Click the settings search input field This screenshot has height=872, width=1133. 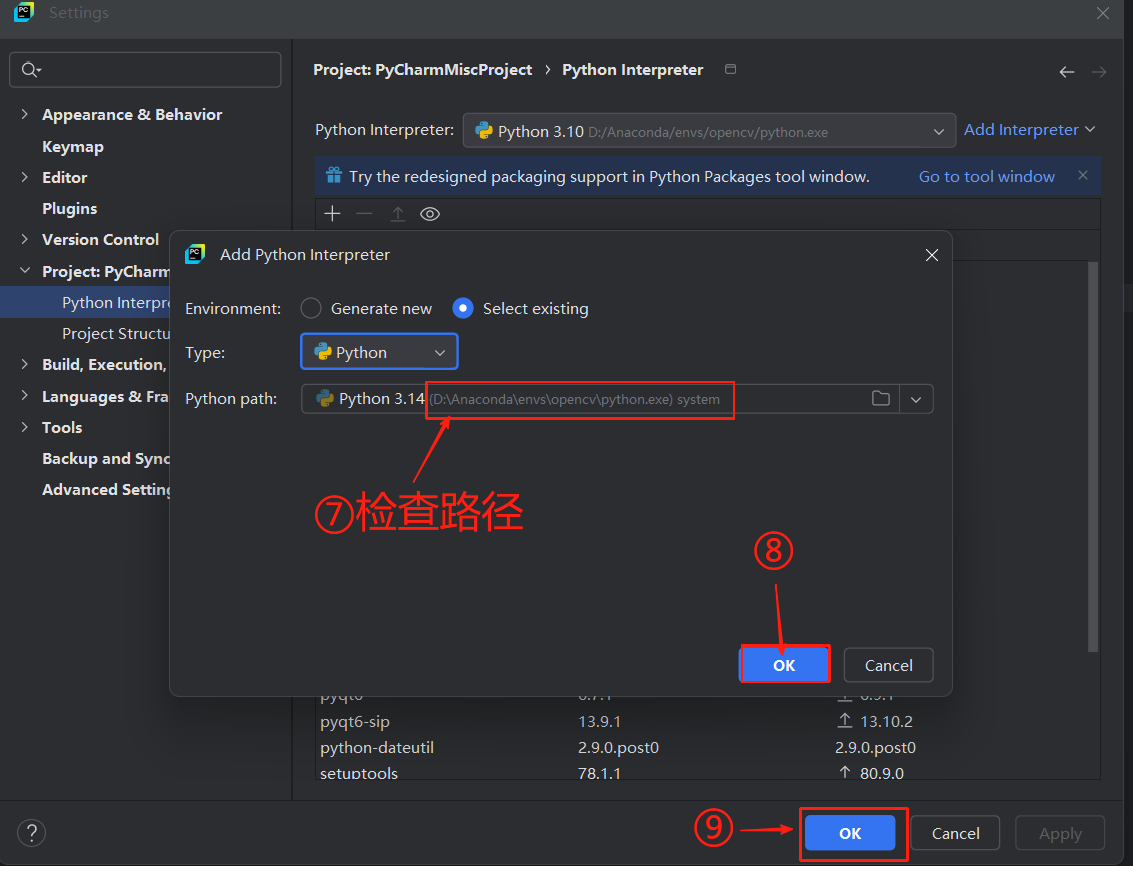coord(145,69)
